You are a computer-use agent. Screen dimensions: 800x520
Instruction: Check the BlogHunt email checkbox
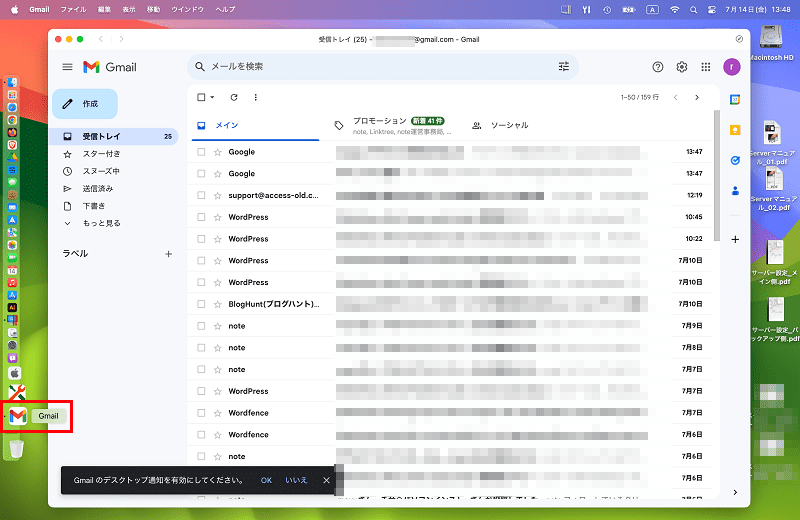tap(201, 304)
